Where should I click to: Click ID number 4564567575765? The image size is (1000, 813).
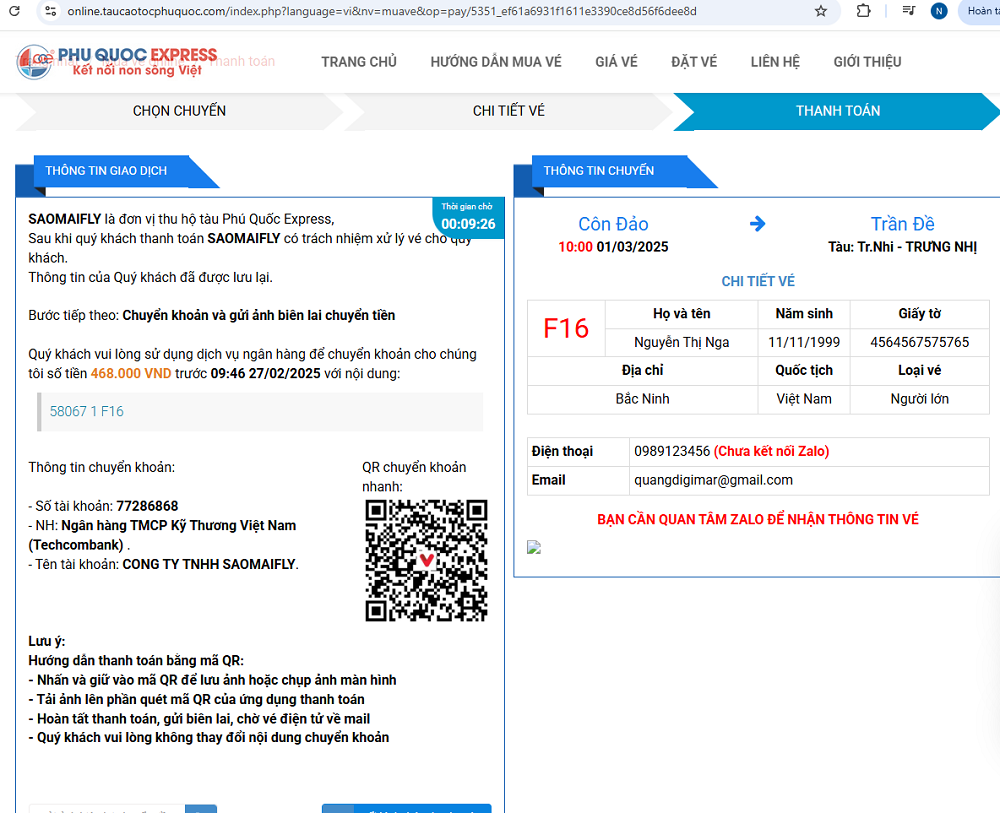tap(920, 342)
